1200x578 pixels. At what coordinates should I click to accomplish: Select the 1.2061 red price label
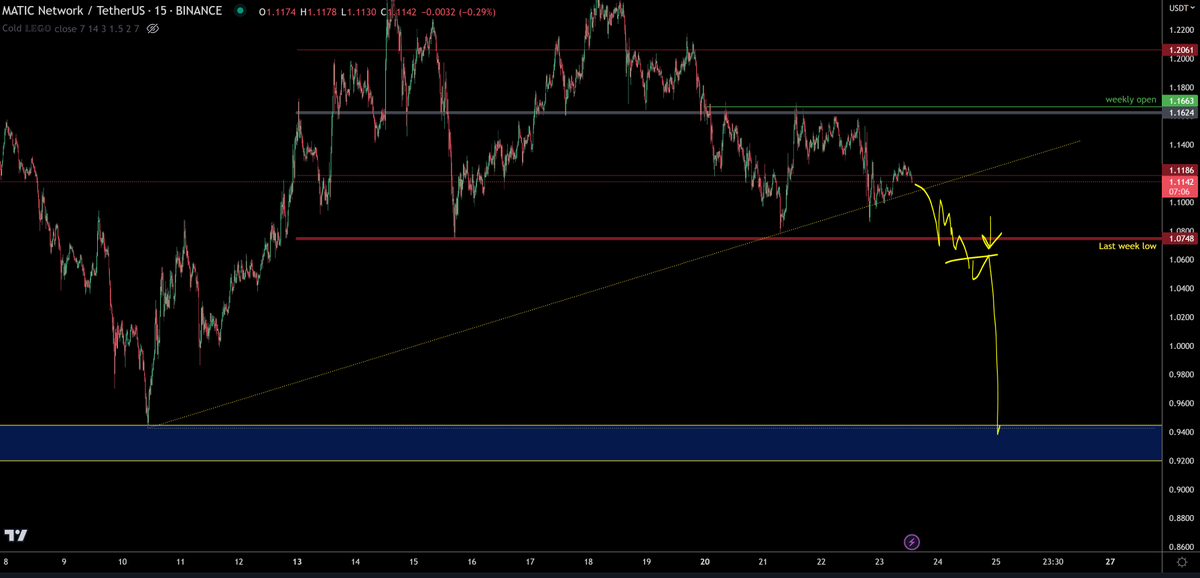tap(1180, 49)
